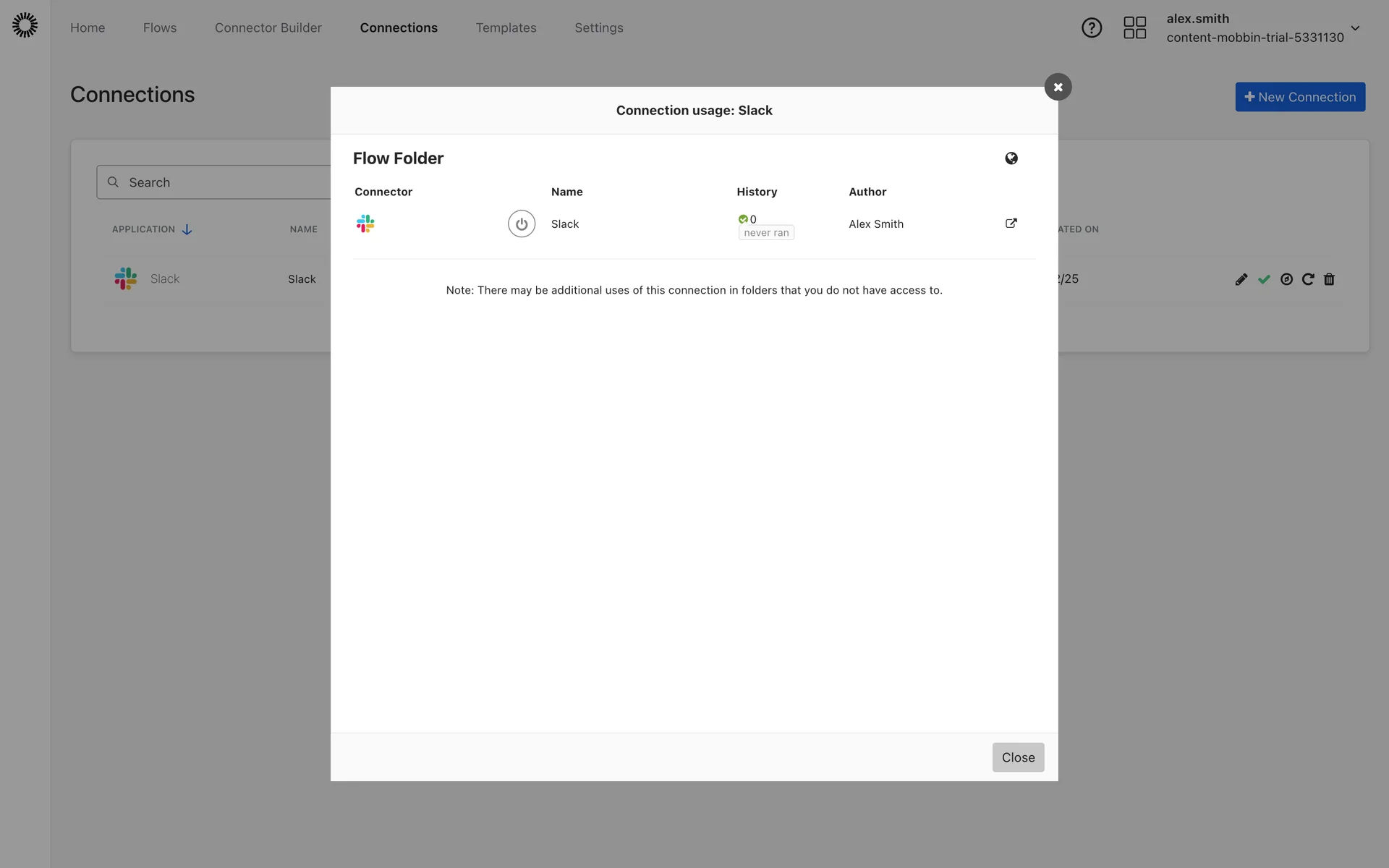The image size is (1389, 868).
Task: Expand the alex.smith account dropdown chevron
Action: (x=1355, y=29)
